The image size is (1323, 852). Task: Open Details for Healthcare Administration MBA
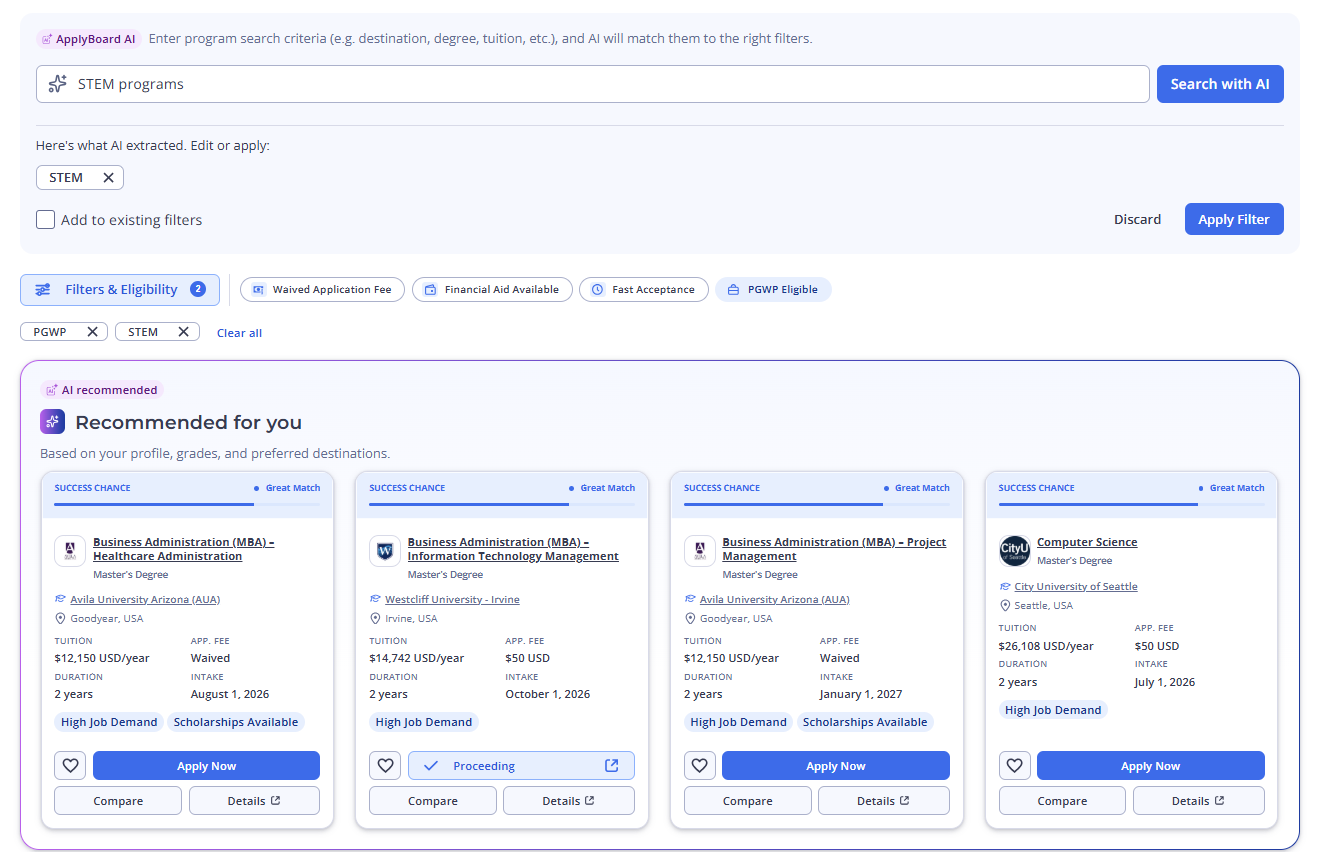pos(254,801)
